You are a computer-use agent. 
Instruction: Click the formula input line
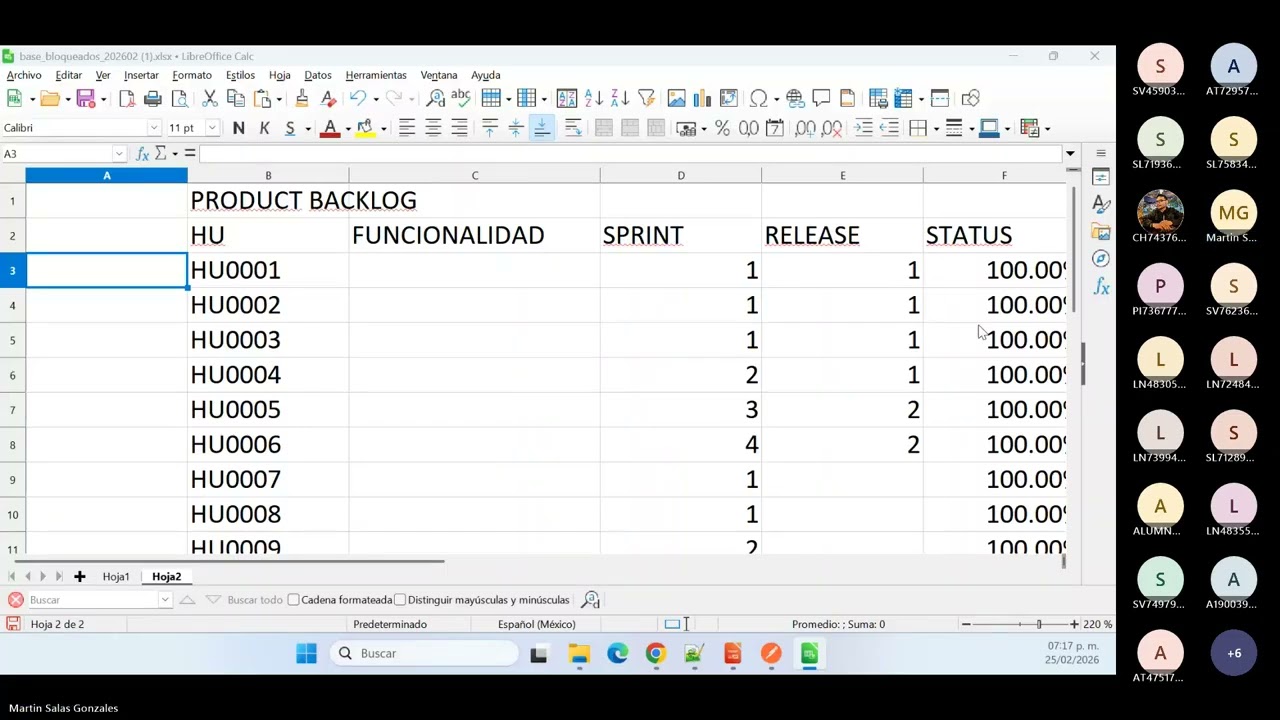click(630, 154)
